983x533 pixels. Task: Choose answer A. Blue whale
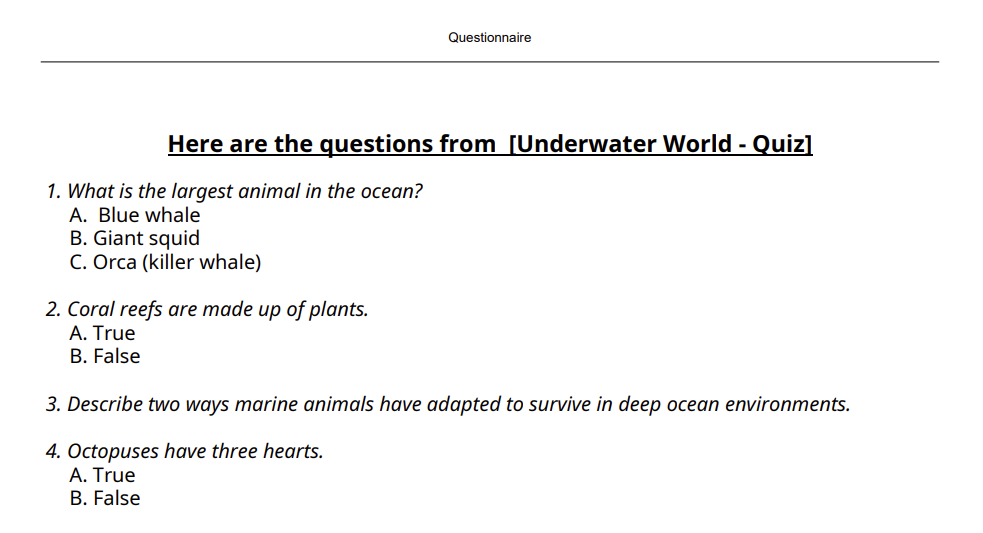point(135,215)
